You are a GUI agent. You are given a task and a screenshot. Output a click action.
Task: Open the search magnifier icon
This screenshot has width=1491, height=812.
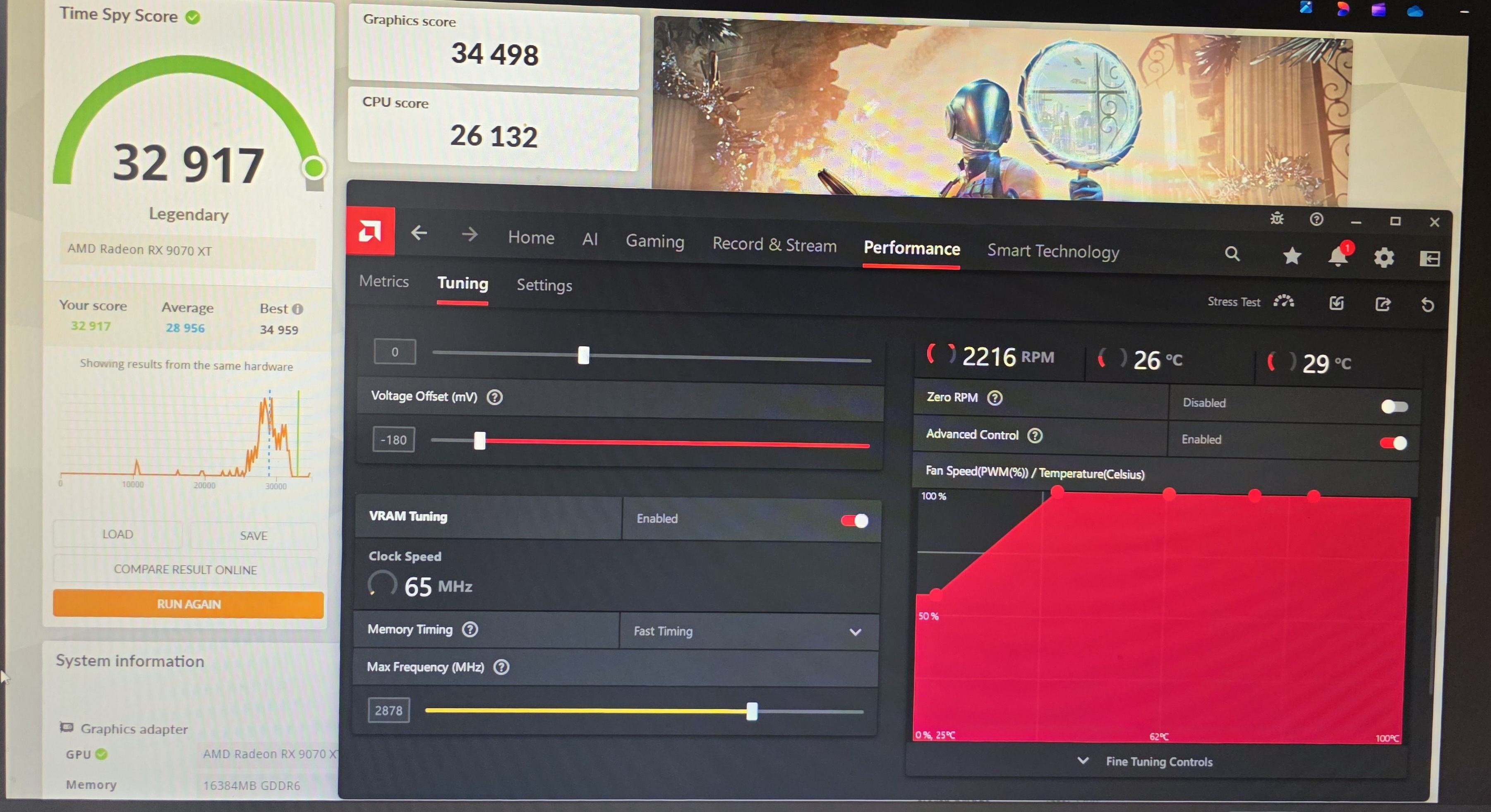click(1232, 254)
